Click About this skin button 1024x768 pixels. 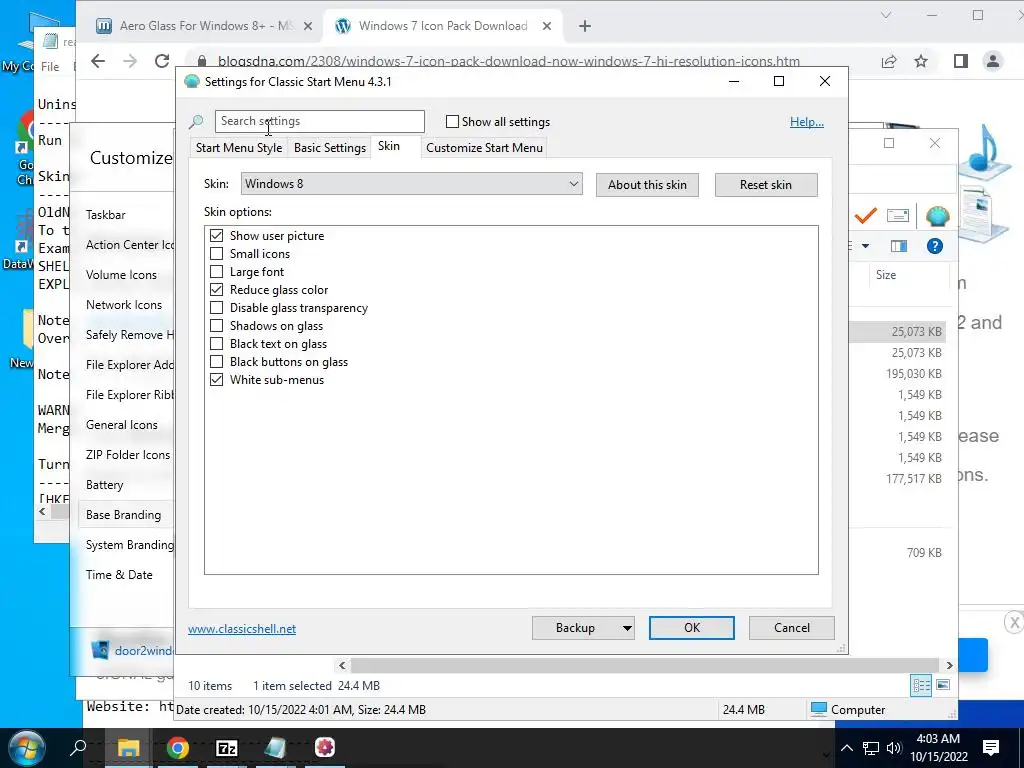647,185
